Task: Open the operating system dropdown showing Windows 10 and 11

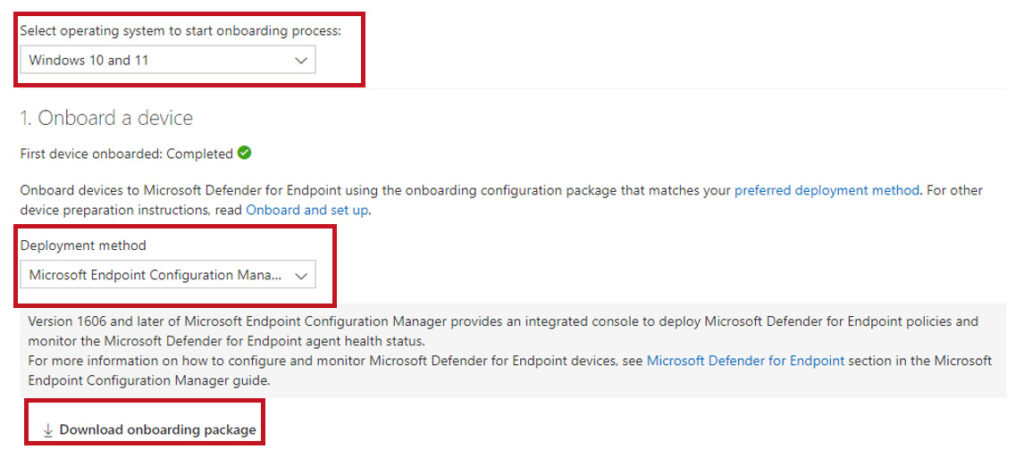Action: tap(168, 60)
